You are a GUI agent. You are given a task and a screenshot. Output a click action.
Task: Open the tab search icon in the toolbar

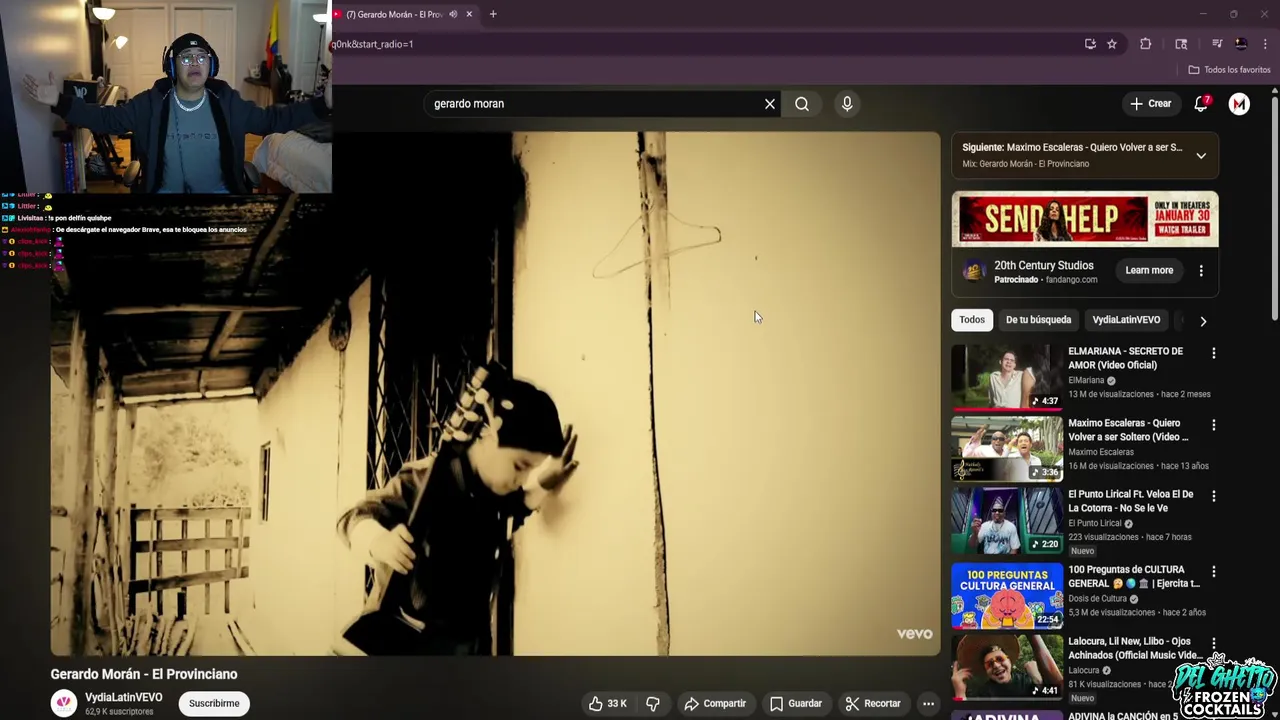click(1181, 44)
